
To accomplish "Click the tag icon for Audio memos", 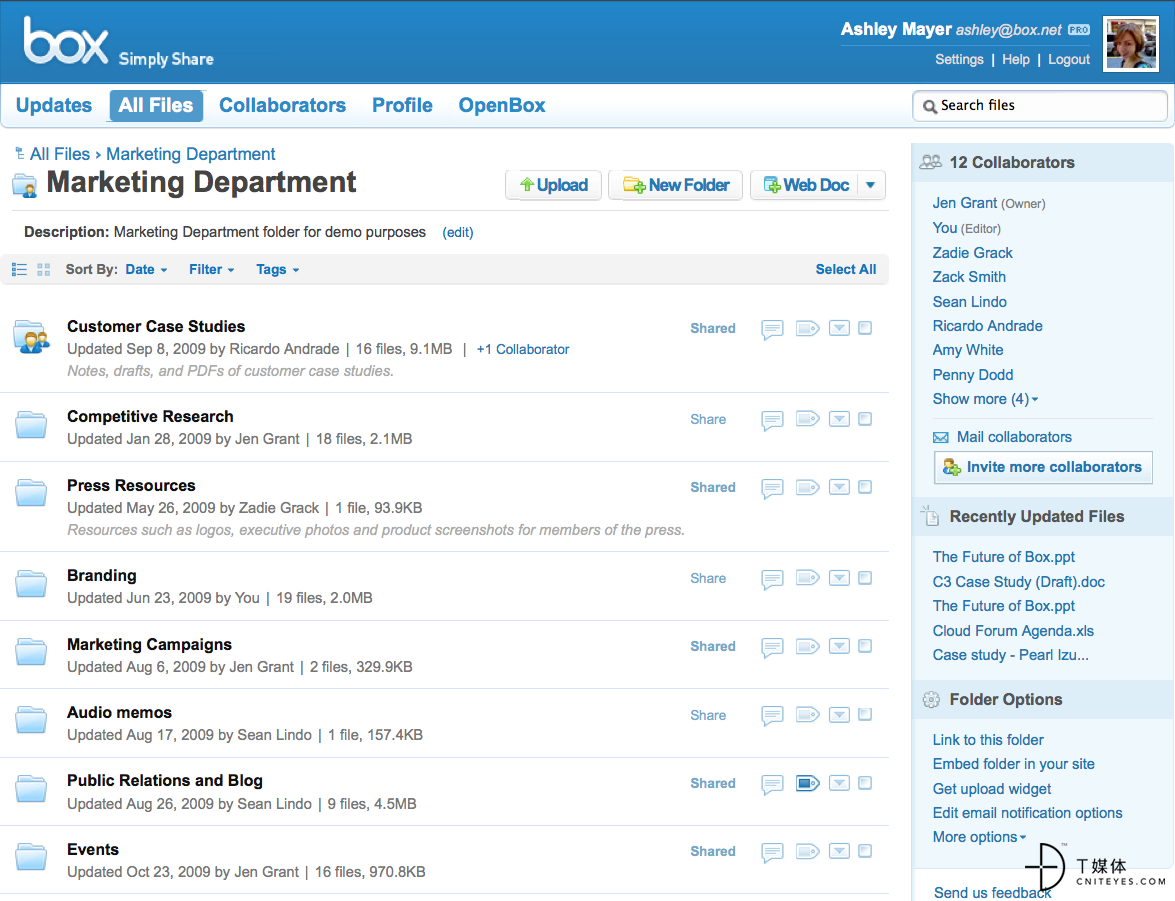I will tap(807, 715).
